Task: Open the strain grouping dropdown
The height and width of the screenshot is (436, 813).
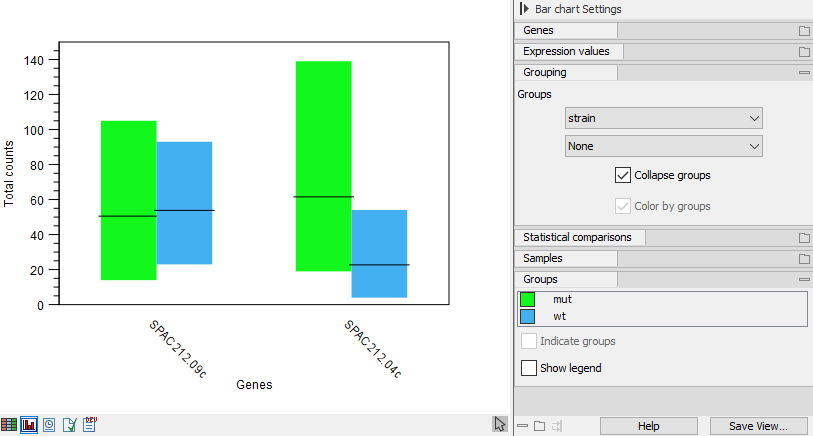Action: pos(663,119)
